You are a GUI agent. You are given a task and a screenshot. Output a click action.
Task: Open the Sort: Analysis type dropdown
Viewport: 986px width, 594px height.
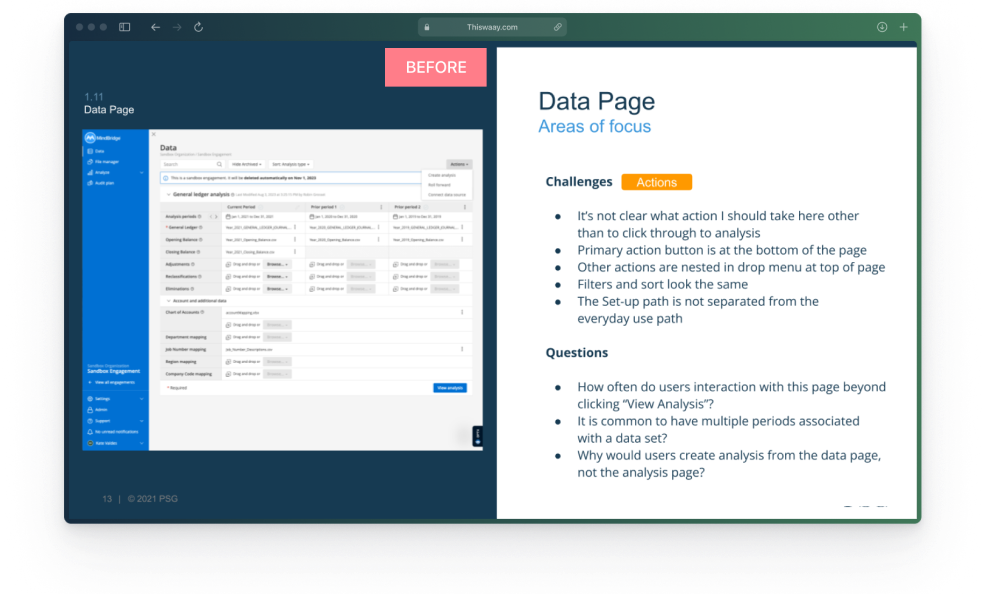tap(292, 164)
